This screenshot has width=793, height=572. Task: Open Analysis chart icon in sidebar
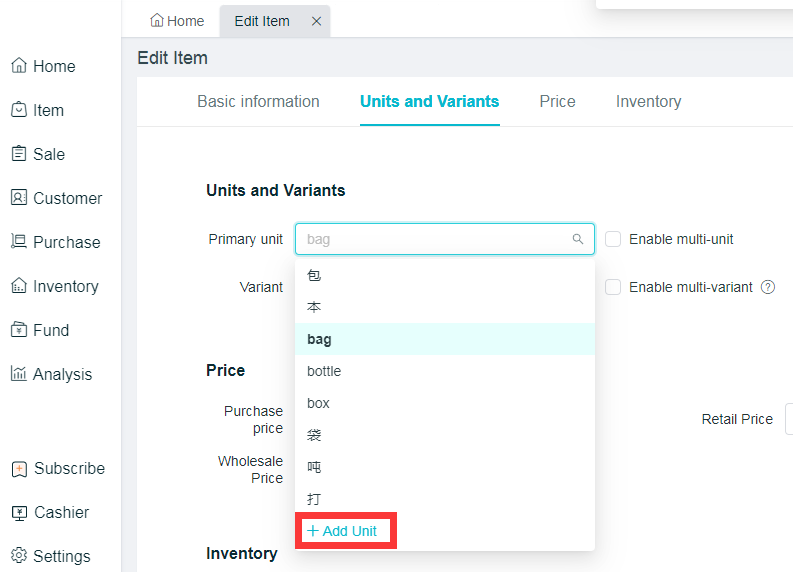(x=18, y=374)
